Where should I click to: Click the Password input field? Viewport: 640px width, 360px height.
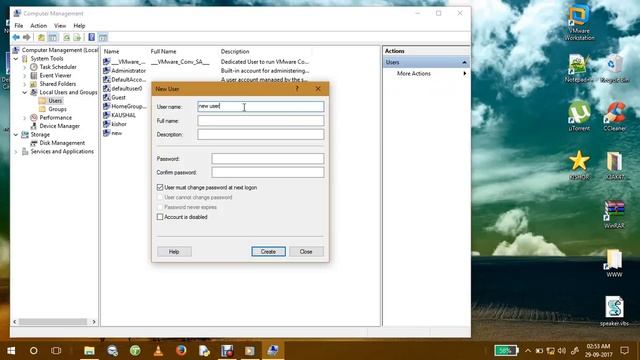pyautogui.click(x=268, y=158)
